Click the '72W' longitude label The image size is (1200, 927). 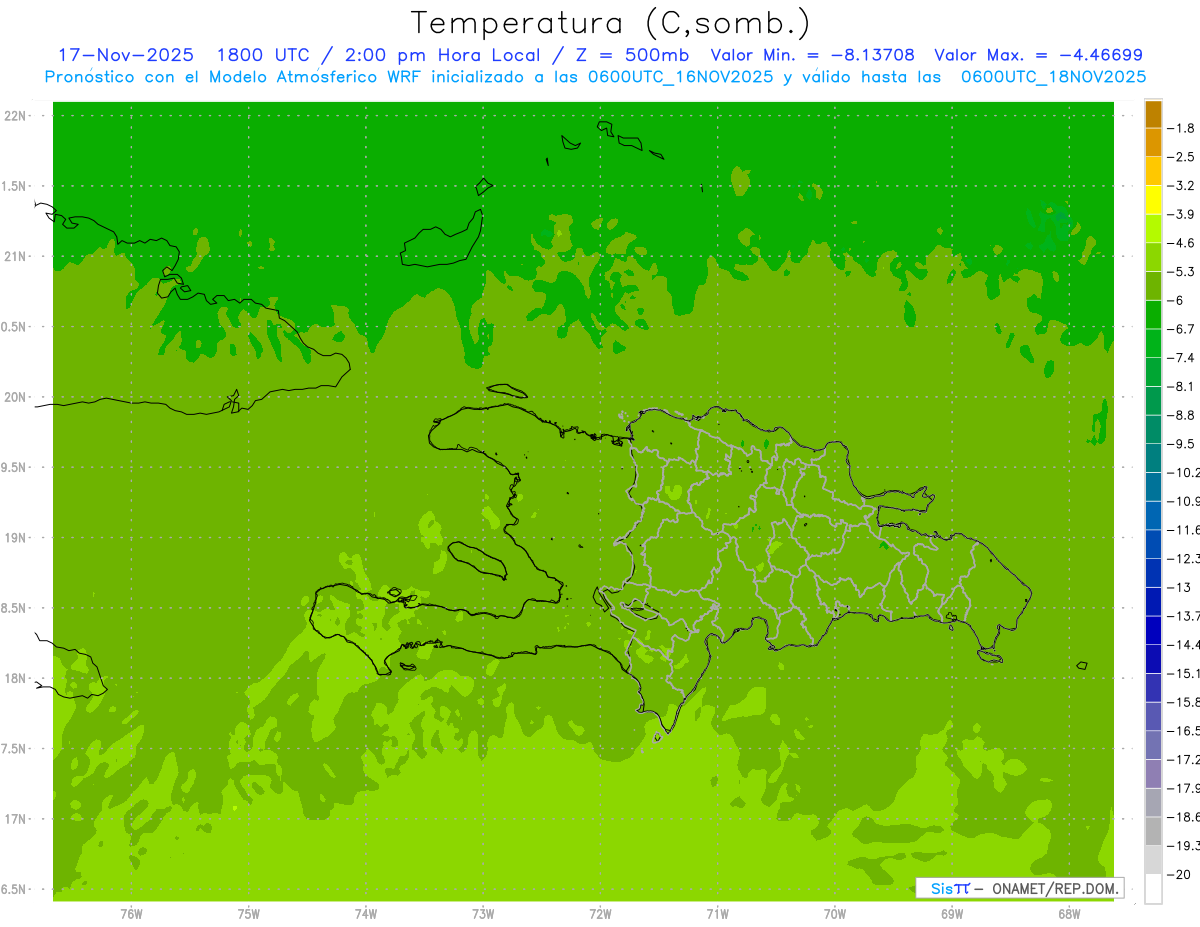point(600,913)
